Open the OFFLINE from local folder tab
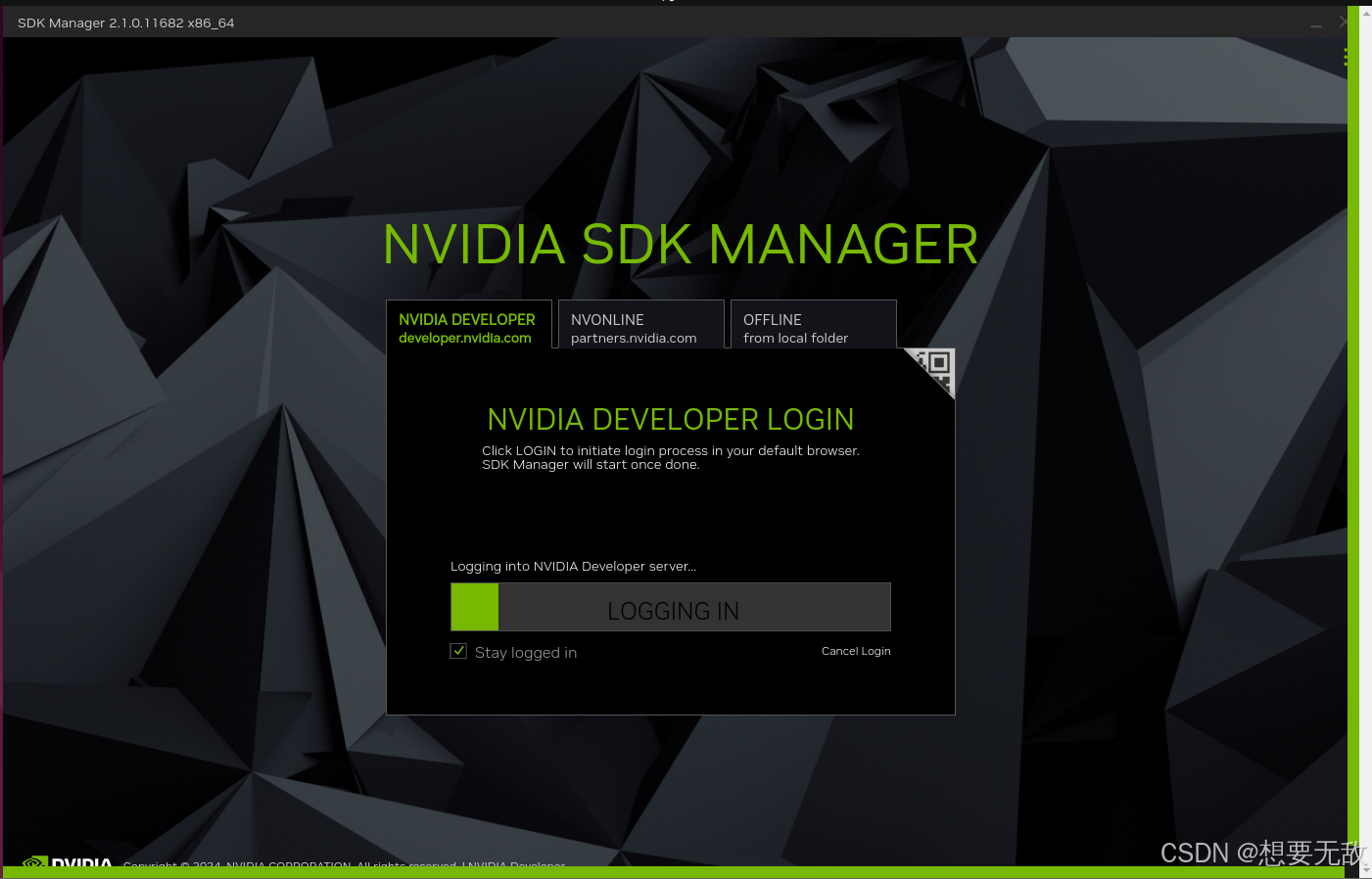 click(814, 324)
